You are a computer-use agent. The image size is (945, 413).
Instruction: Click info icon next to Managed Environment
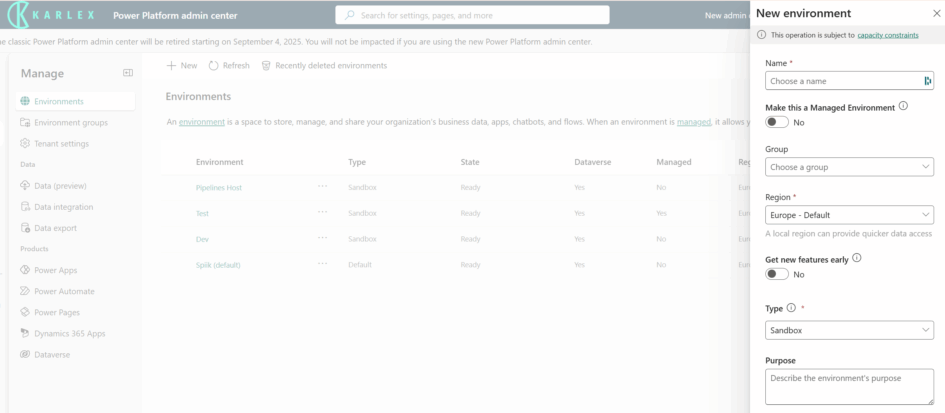(903, 106)
